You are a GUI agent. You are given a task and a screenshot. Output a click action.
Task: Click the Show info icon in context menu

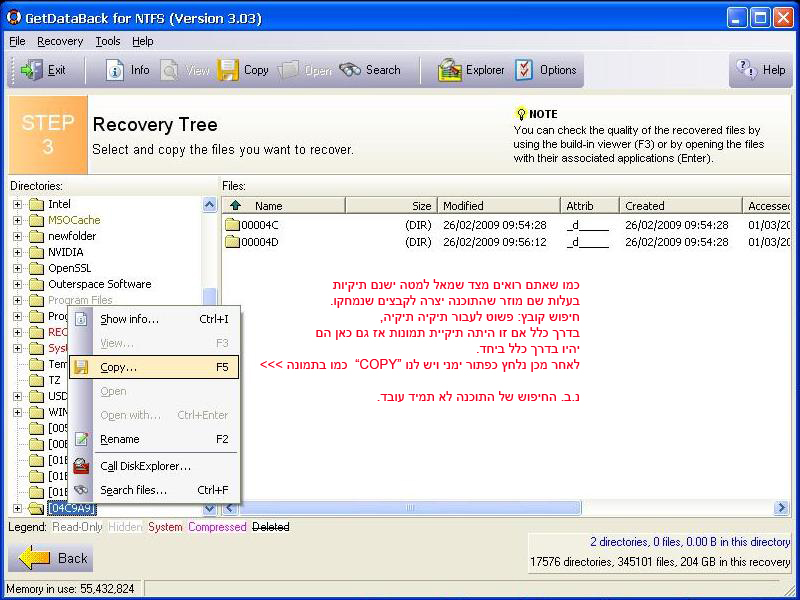pyautogui.click(x=82, y=319)
